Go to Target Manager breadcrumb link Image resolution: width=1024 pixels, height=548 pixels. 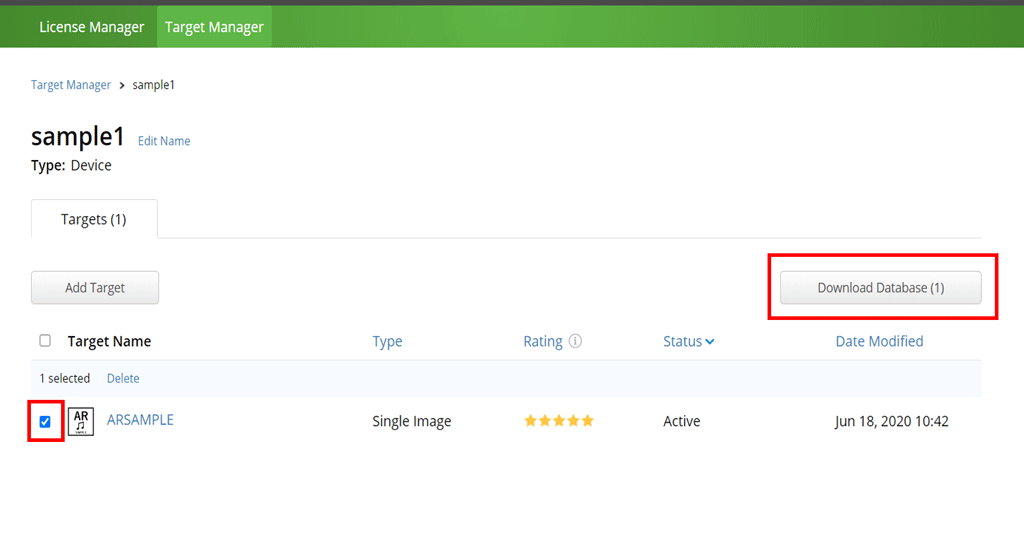tap(71, 85)
